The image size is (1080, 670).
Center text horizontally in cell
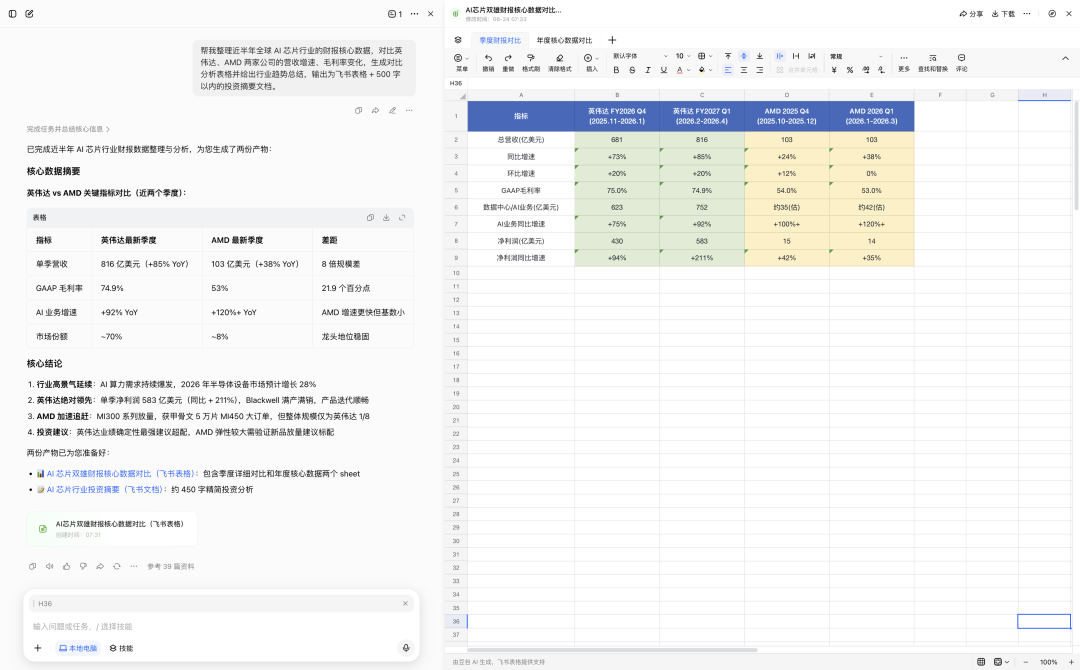[x=744, y=70]
